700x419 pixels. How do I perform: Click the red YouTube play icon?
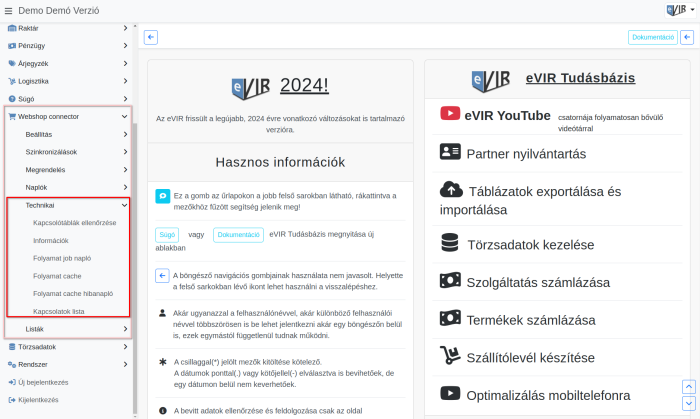click(450, 113)
